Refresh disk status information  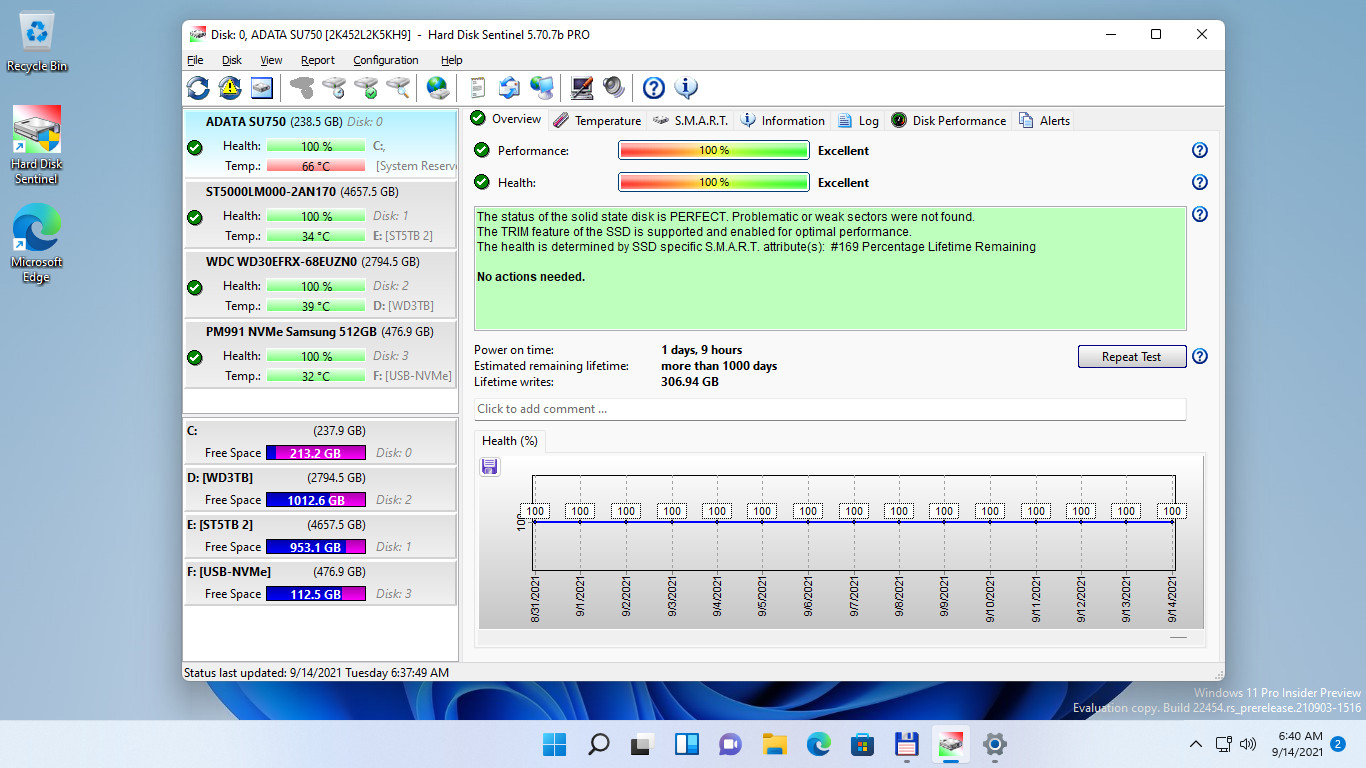[197, 88]
